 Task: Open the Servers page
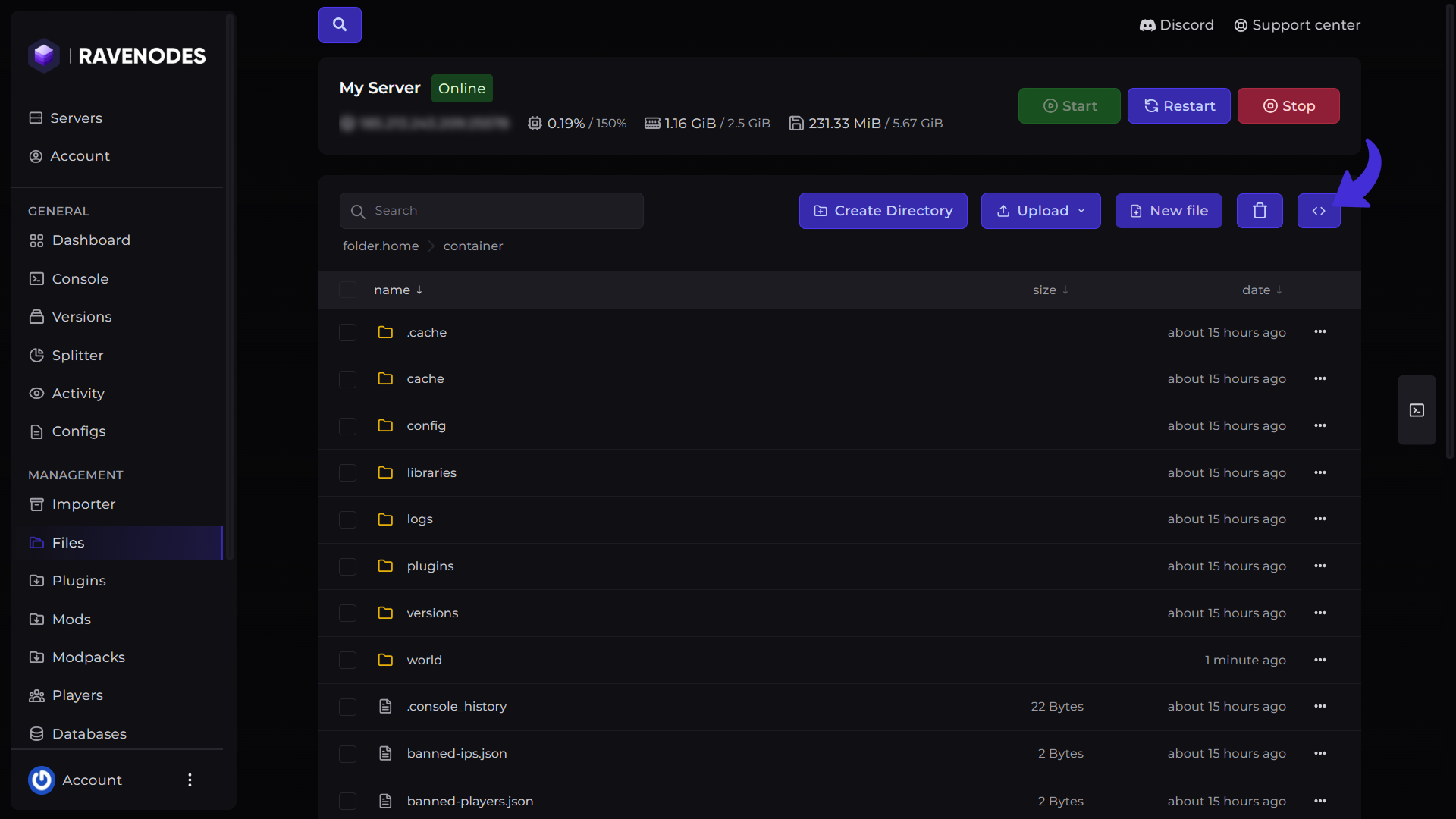pyautogui.click(x=65, y=118)
